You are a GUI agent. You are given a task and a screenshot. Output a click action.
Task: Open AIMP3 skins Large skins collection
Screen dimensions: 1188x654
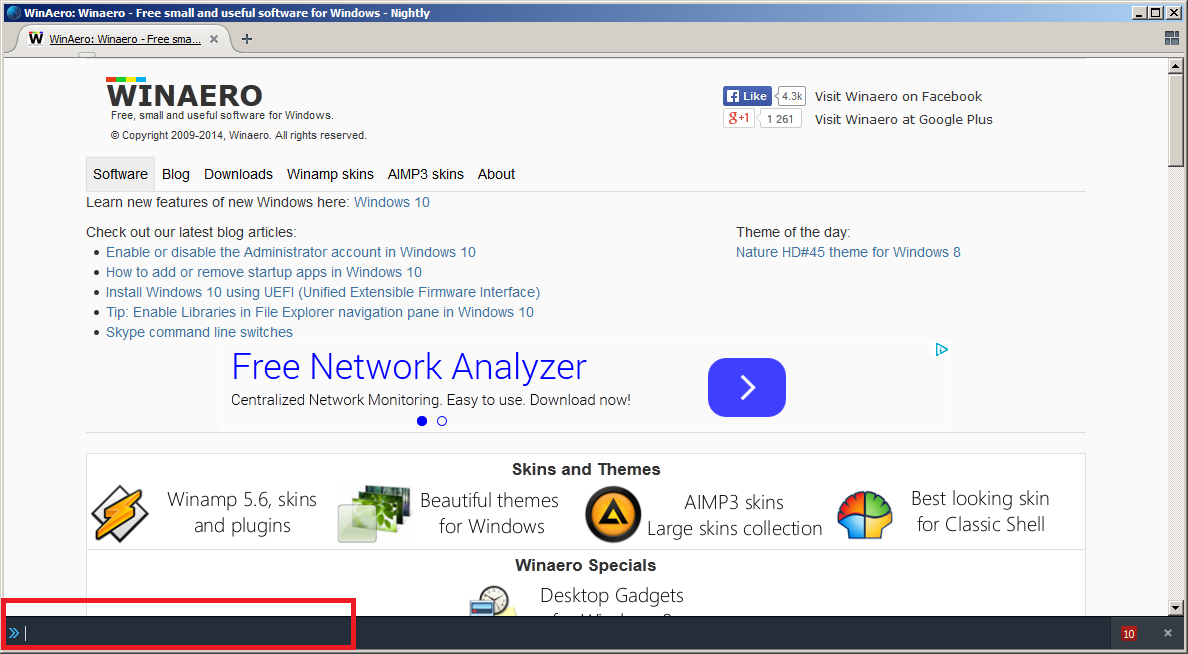[x=734, y=515]
